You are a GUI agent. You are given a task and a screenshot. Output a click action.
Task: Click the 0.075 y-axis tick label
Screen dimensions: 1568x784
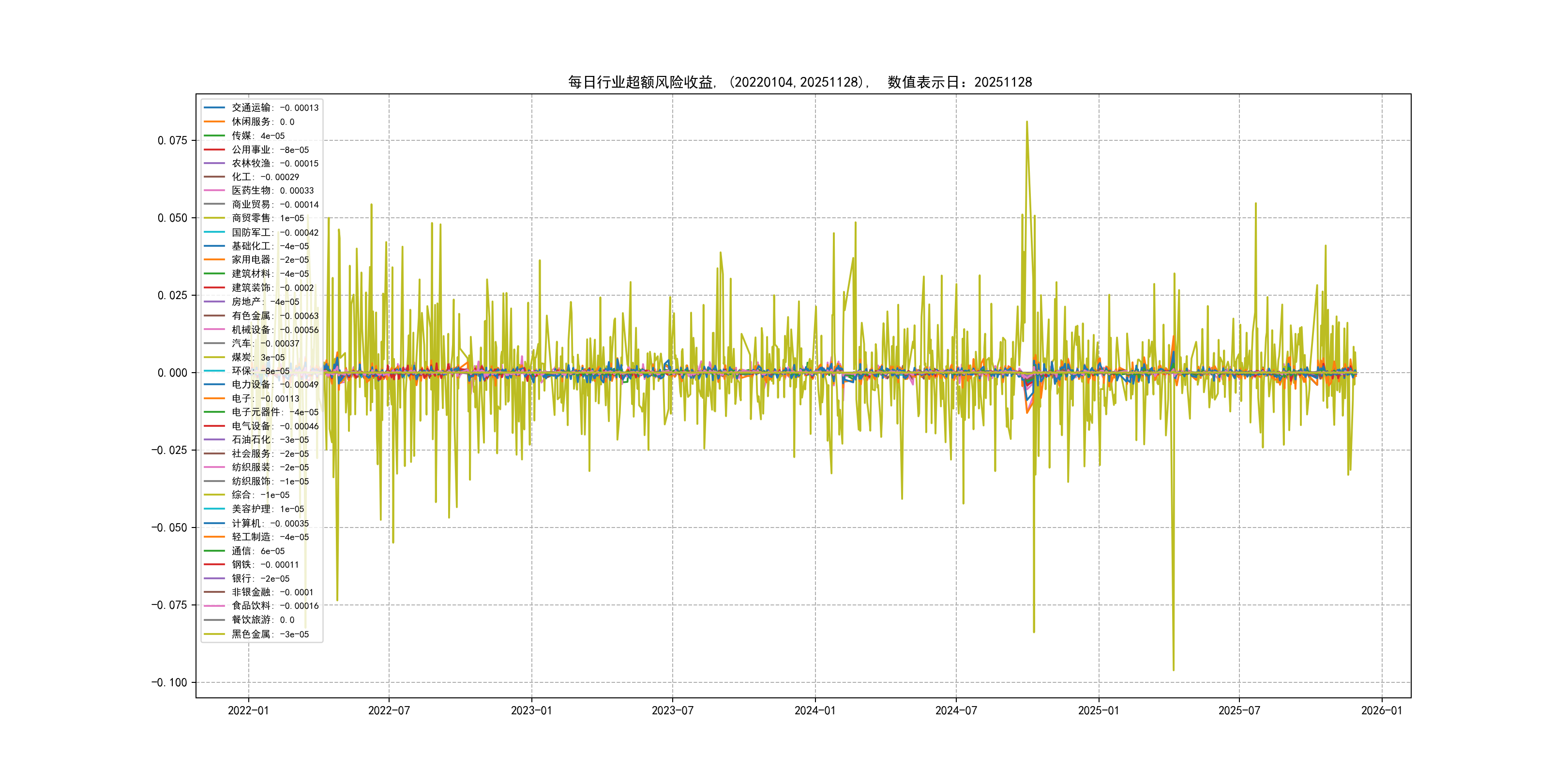pos(172,141)
